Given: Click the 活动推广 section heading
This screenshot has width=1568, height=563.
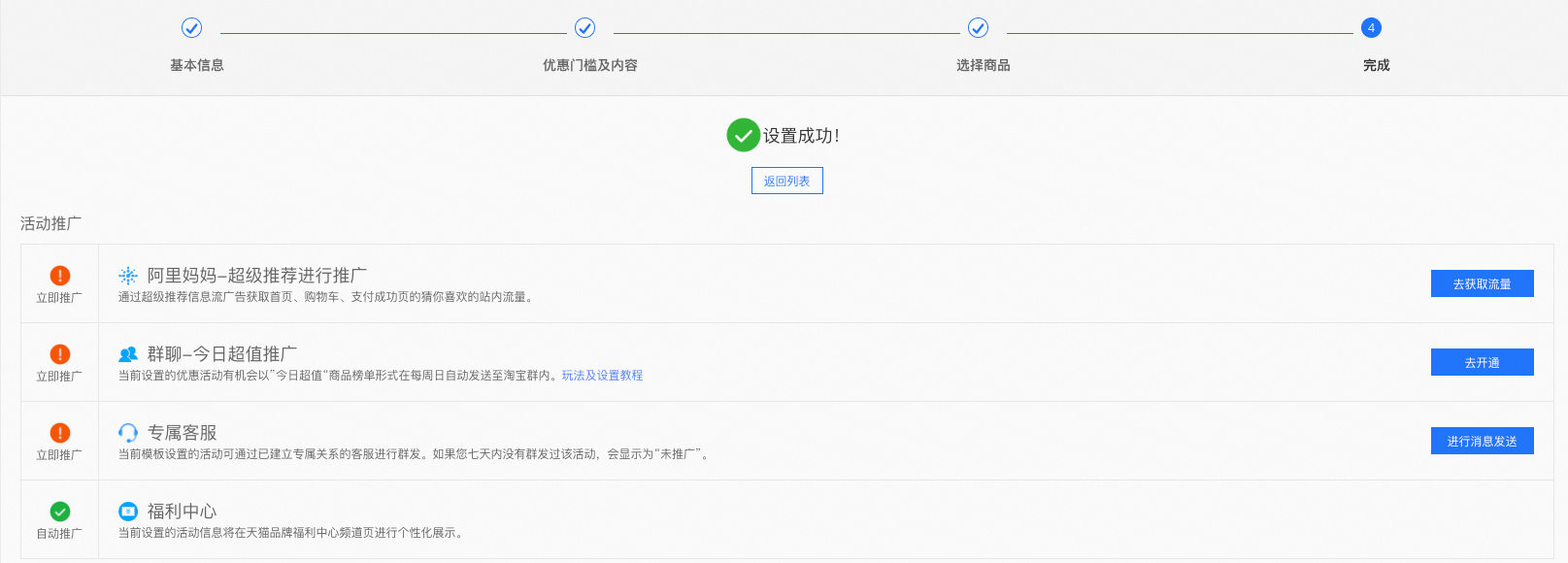Looking at the screenshot, I should [51, 223].
